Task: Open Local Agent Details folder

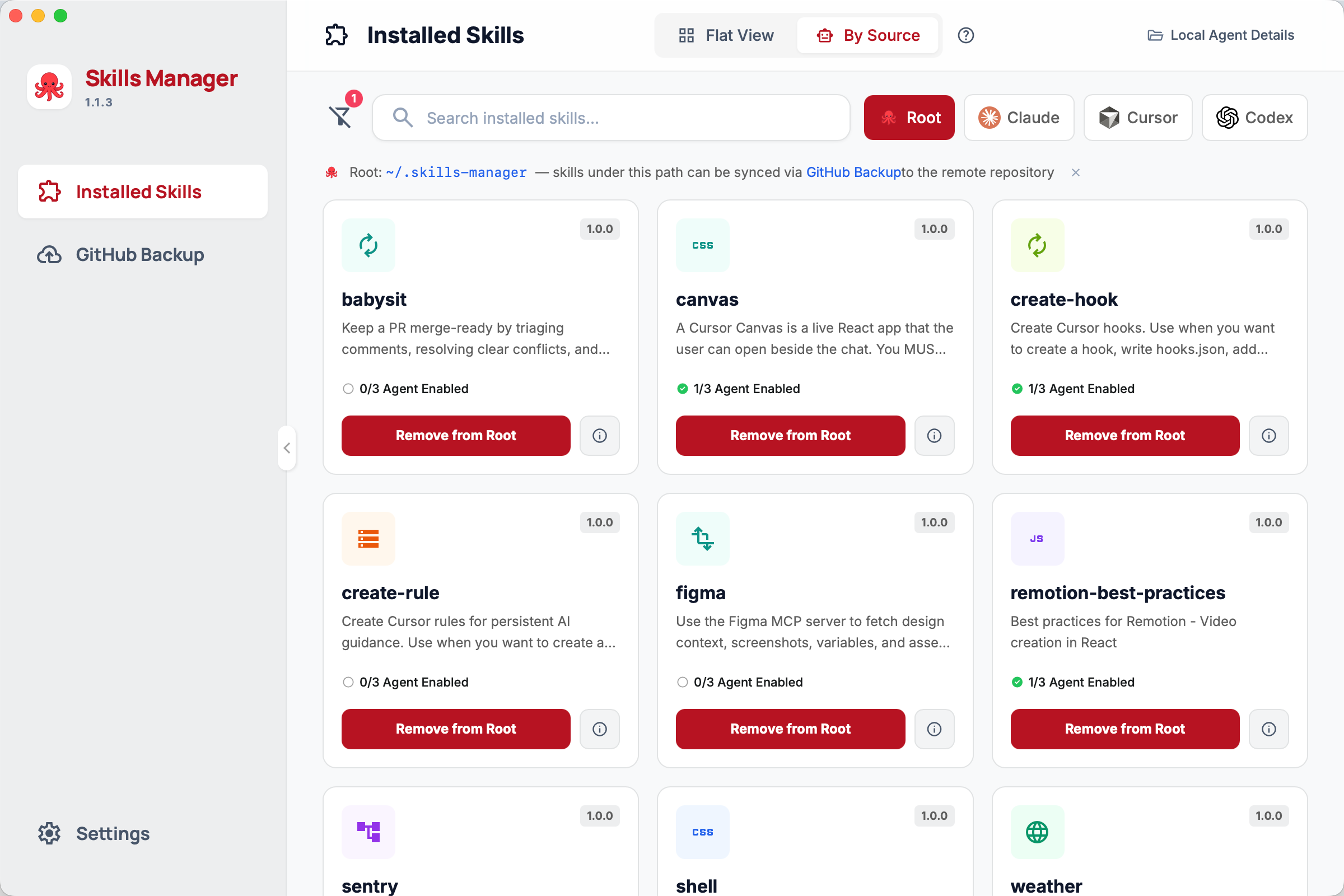Action: point(1221,35)
